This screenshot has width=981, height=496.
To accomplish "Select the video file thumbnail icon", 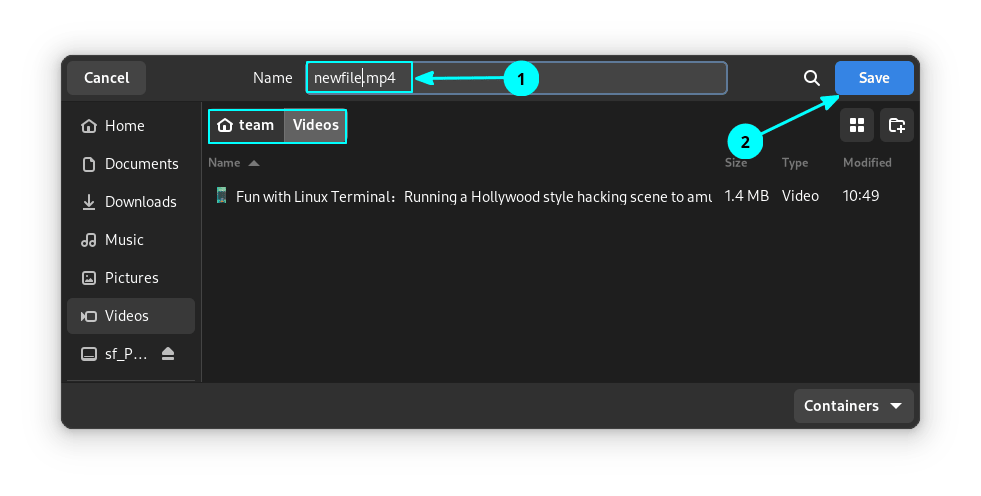I will pyautogui.click(x=221, y=195).
